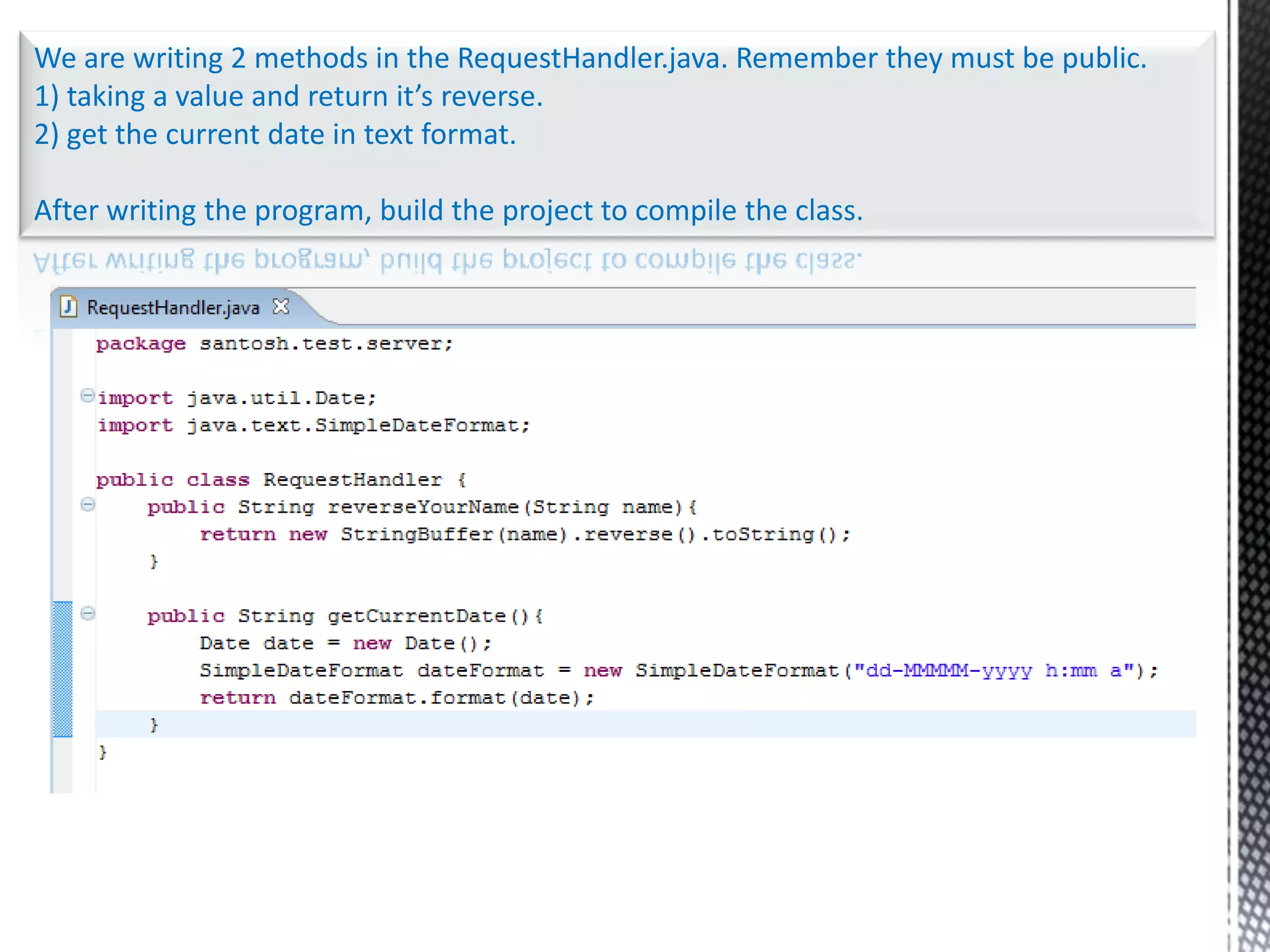Click the reverseYourName method signature
Viewport: 1270px width, 952px height.
[422, 507]
